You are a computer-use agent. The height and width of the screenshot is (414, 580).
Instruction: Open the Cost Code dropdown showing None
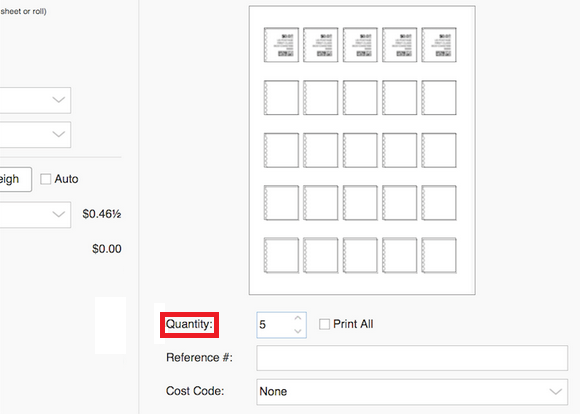(x=412, y=391)
